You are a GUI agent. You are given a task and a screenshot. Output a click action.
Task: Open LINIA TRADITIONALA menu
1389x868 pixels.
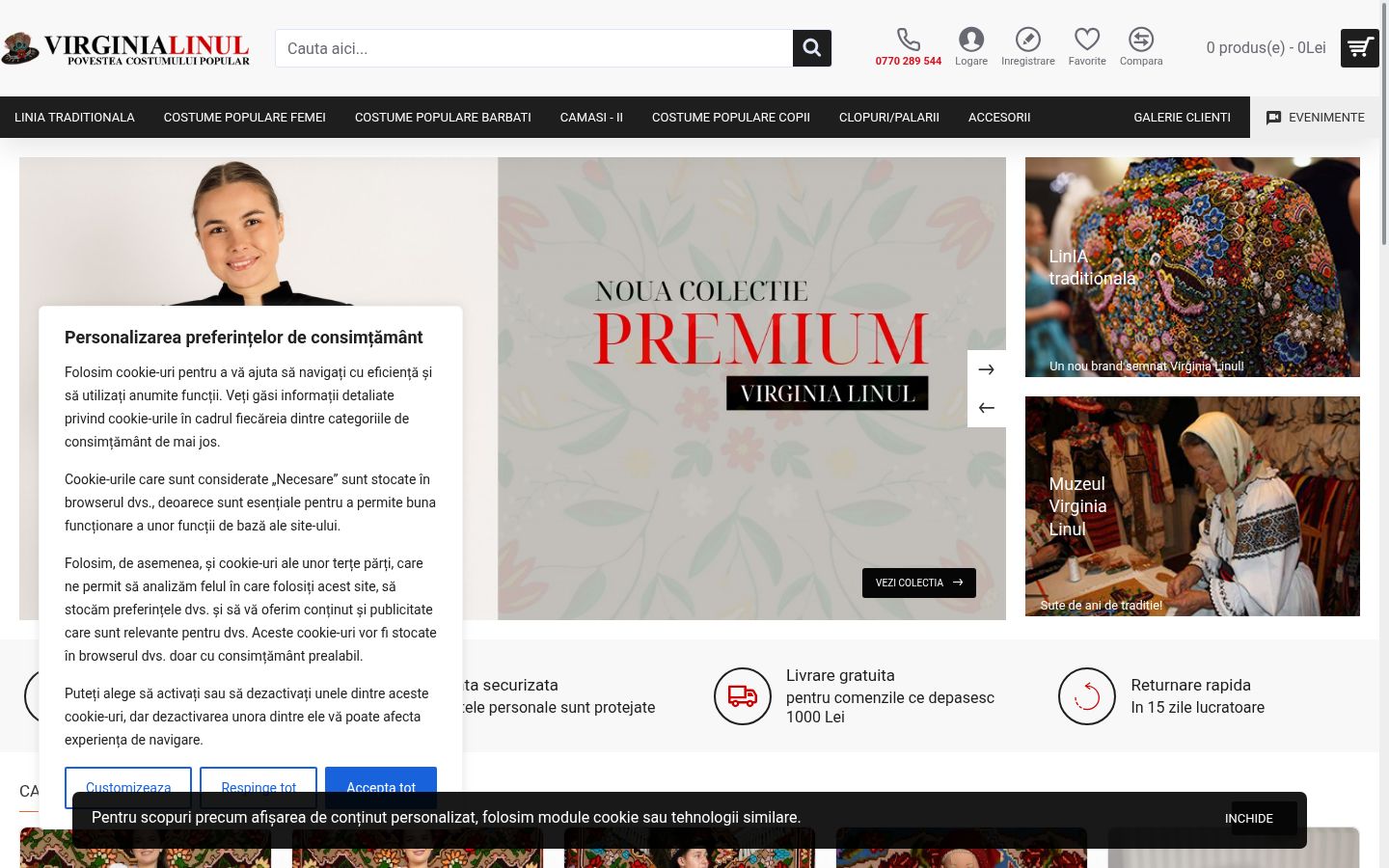[74, 118]
